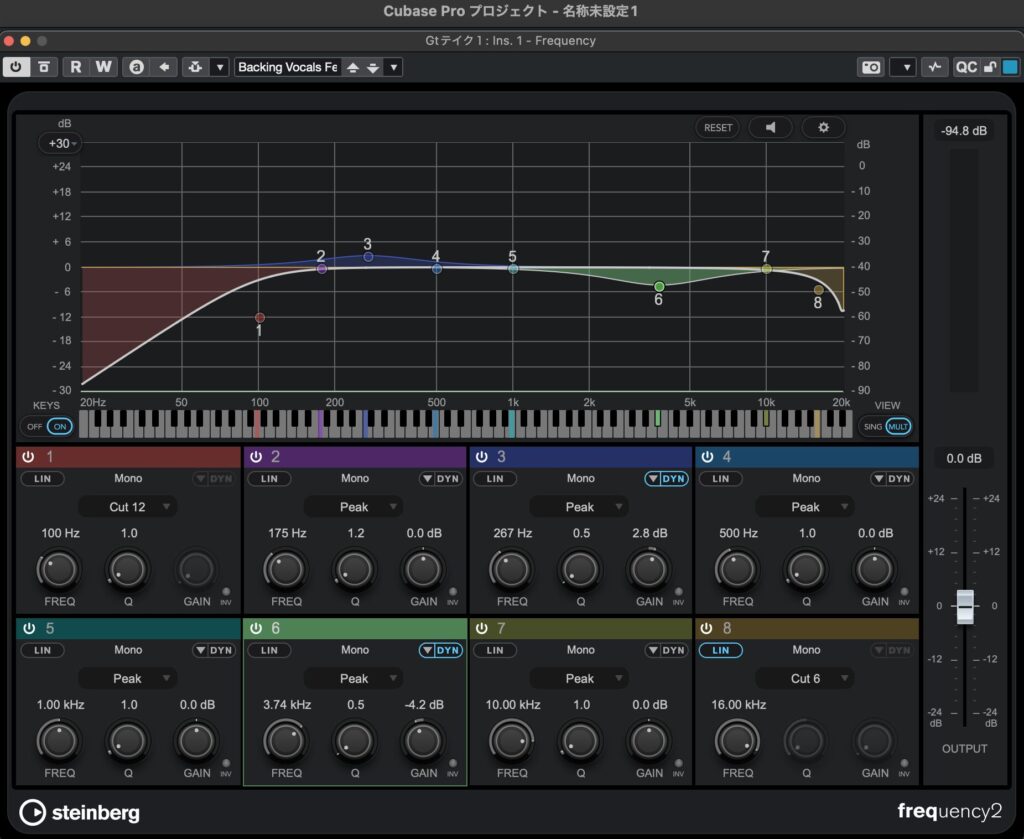Image resolution: width=1024 pixels, height=839 pixels.
Task: Enable Read Automation (R) button
Action: pyautogui.click(x=76, y=67)
